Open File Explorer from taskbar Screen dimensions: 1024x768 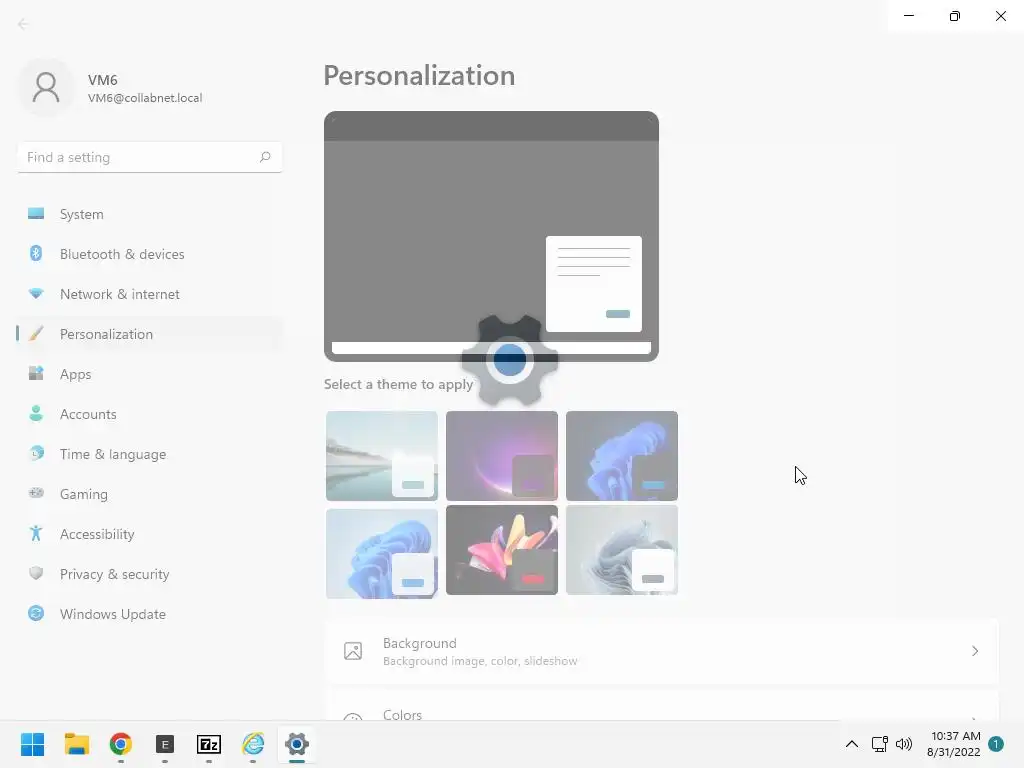click(x=76, y=744)
